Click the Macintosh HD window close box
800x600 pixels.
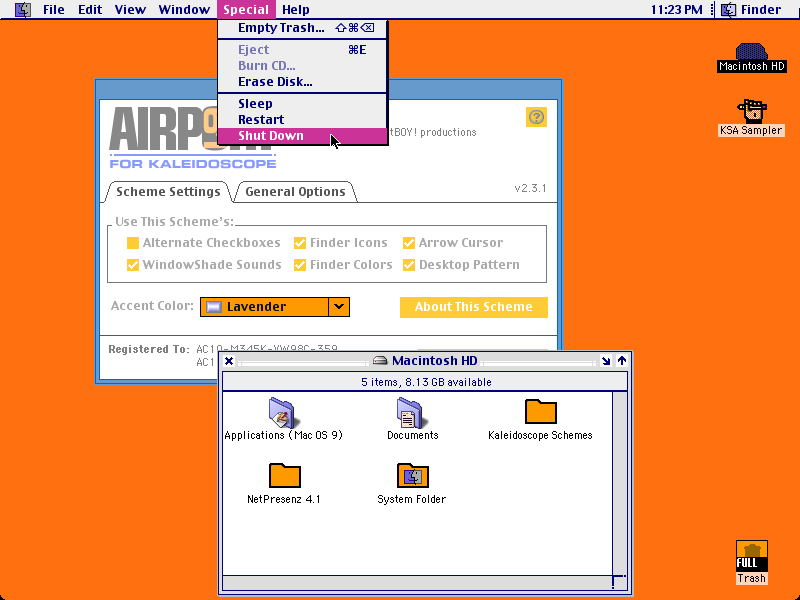tap(229, 361)
